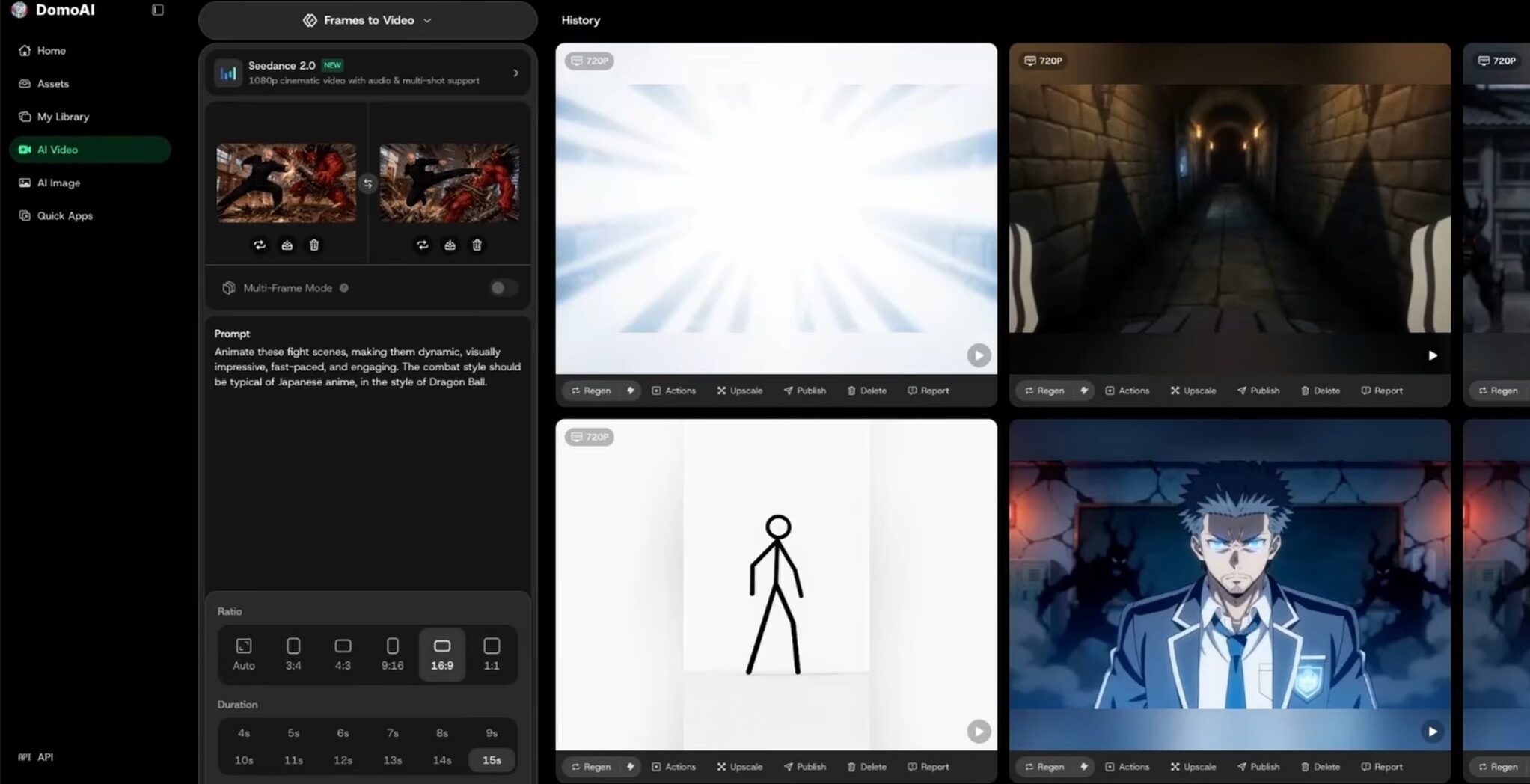1530x784 pixels.
Task: Open Actions for the dungeon corridor video
Action: pyautogui.click(x=1127, y=391)
